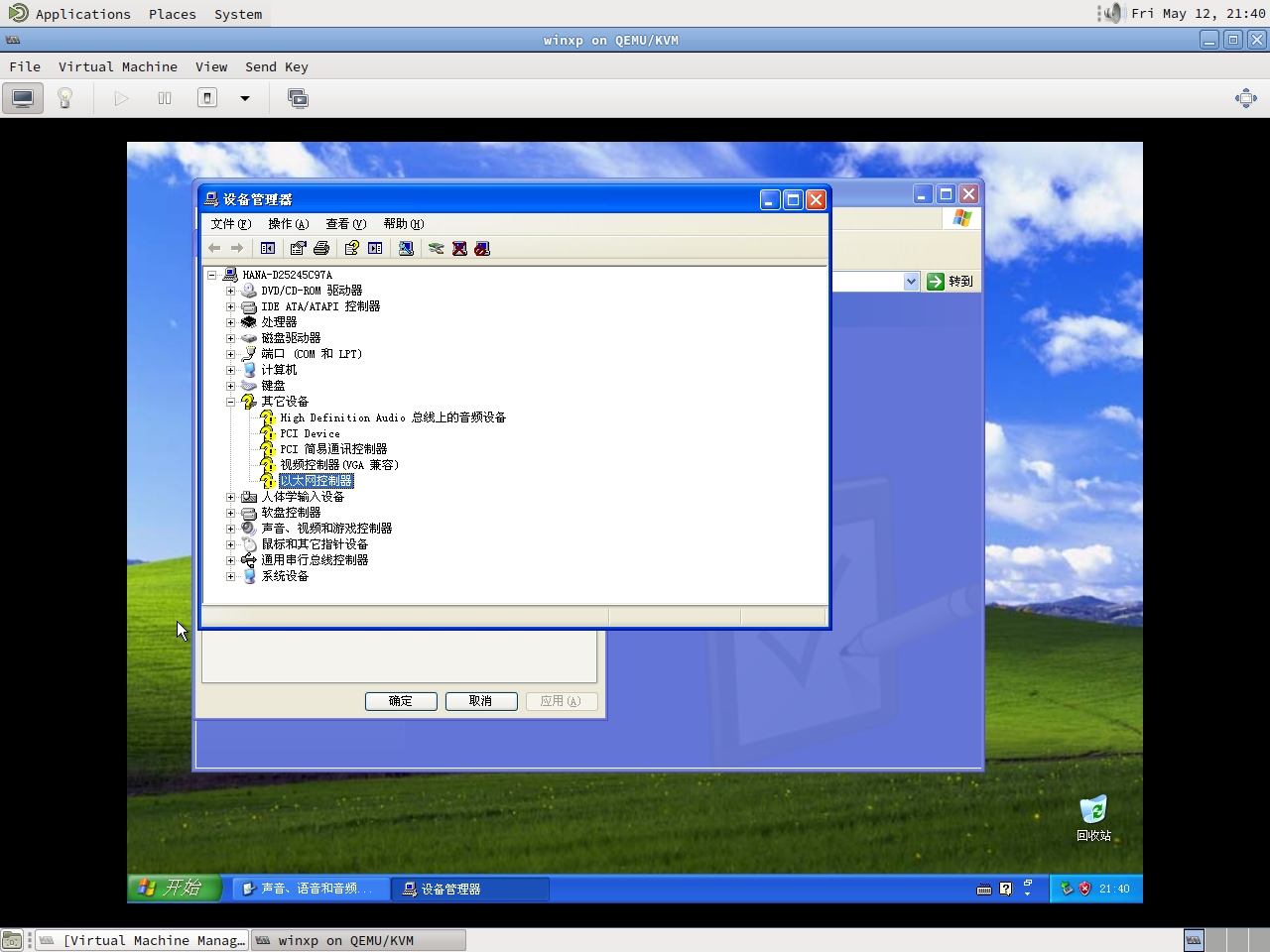Click the show/hide console tree toolbar icon
1270x952 pixels.
click(x=268, y=248)
